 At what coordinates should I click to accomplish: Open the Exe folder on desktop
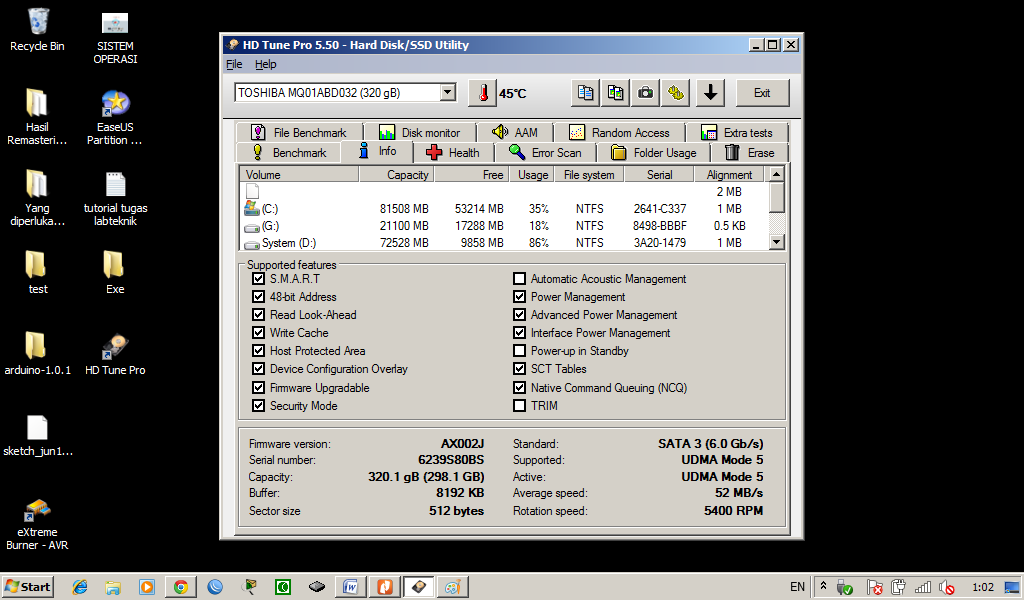pyautogui.click(x=115, y=272)
